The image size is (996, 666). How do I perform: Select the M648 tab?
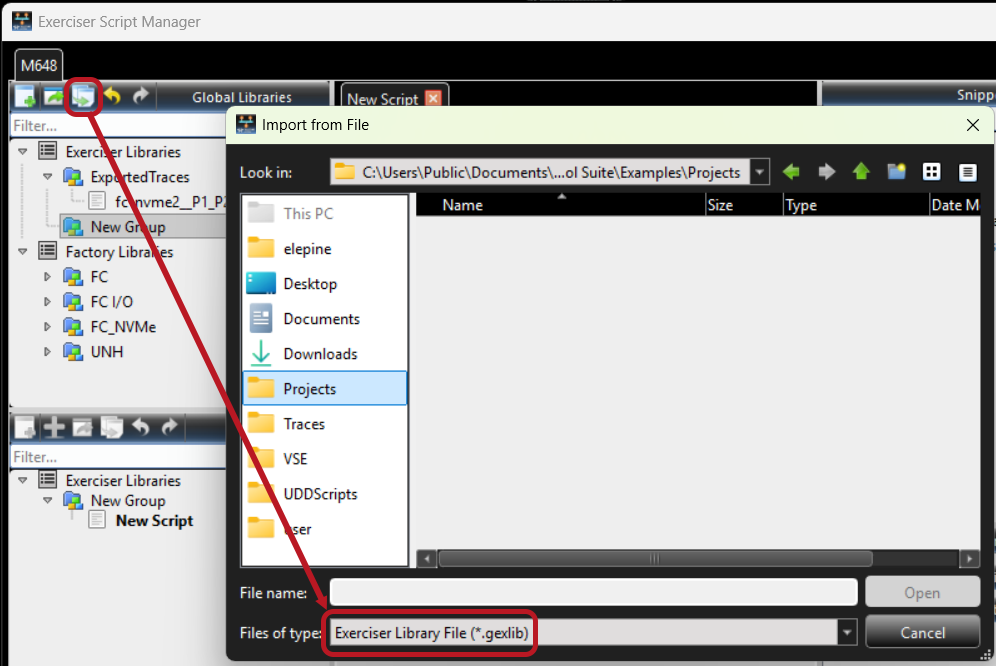[x=39, y=65]
